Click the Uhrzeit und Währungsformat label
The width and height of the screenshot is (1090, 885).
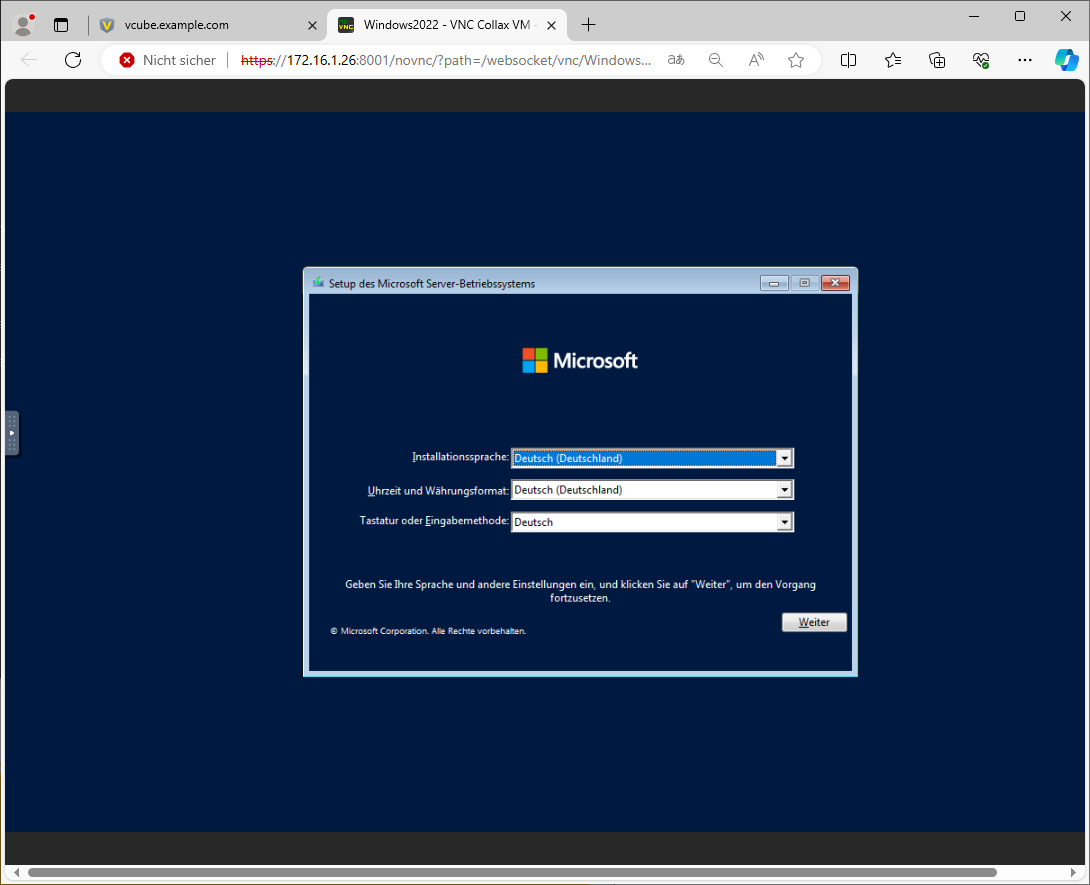click(x=438, y=491)
